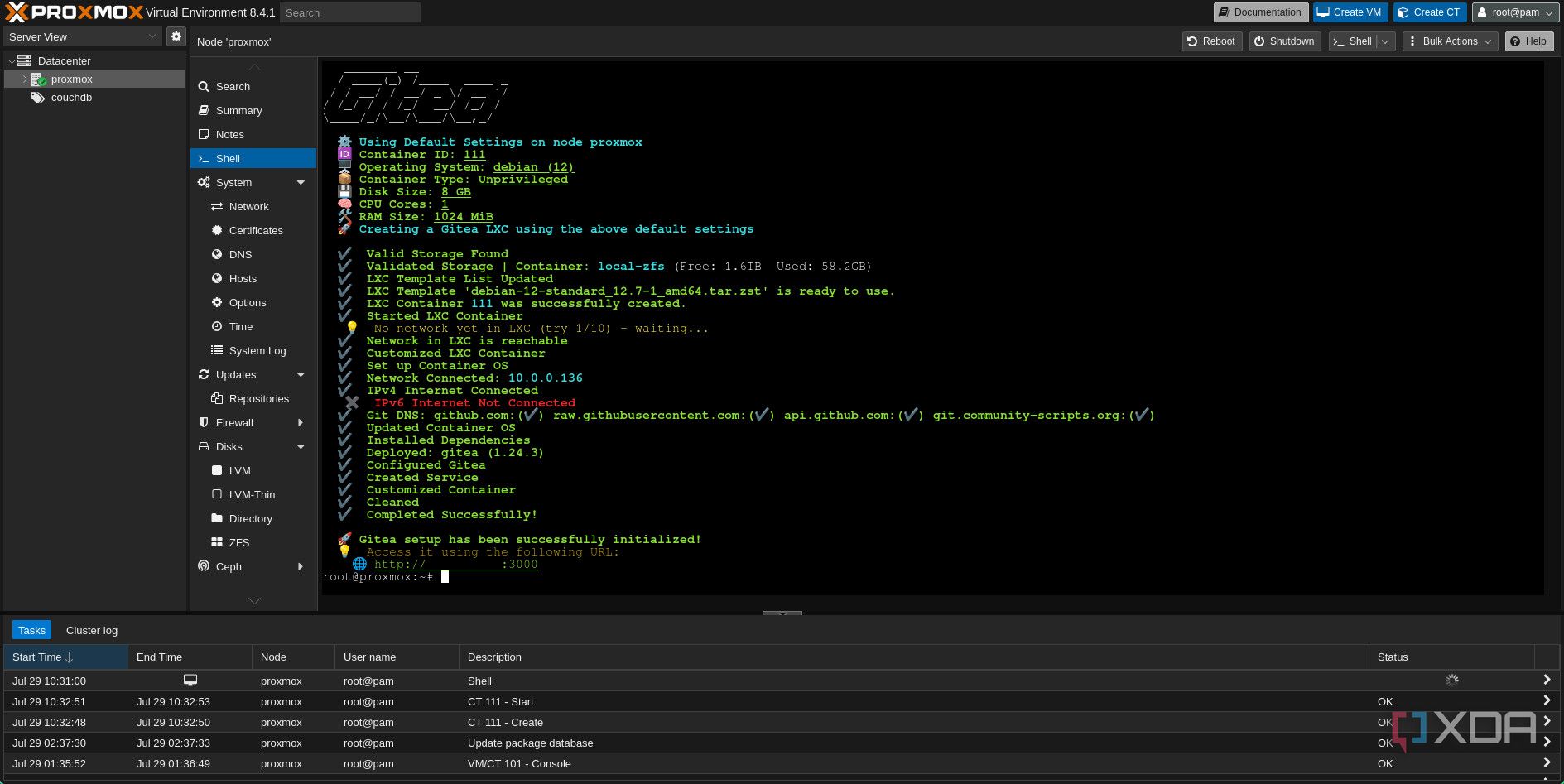Sort tasks by Start Time column
This screenshot has height=784, width=1564.
coord(66,657)
